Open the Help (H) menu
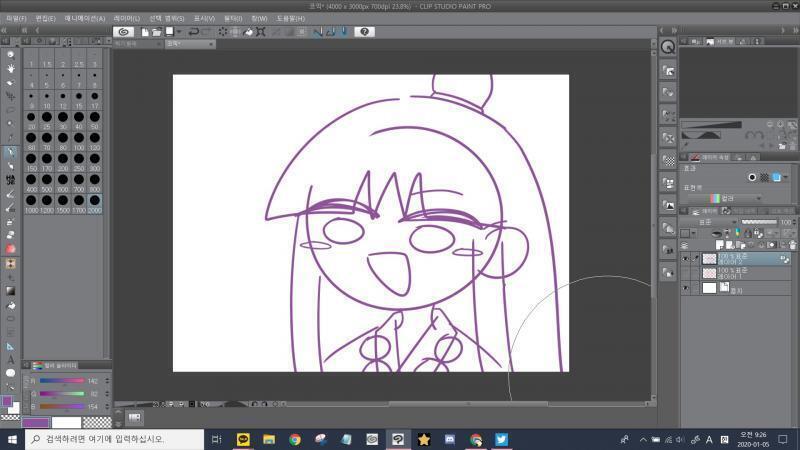Image resolution: width=800 pixels, height=450 pixels. [x=290, y=18]
